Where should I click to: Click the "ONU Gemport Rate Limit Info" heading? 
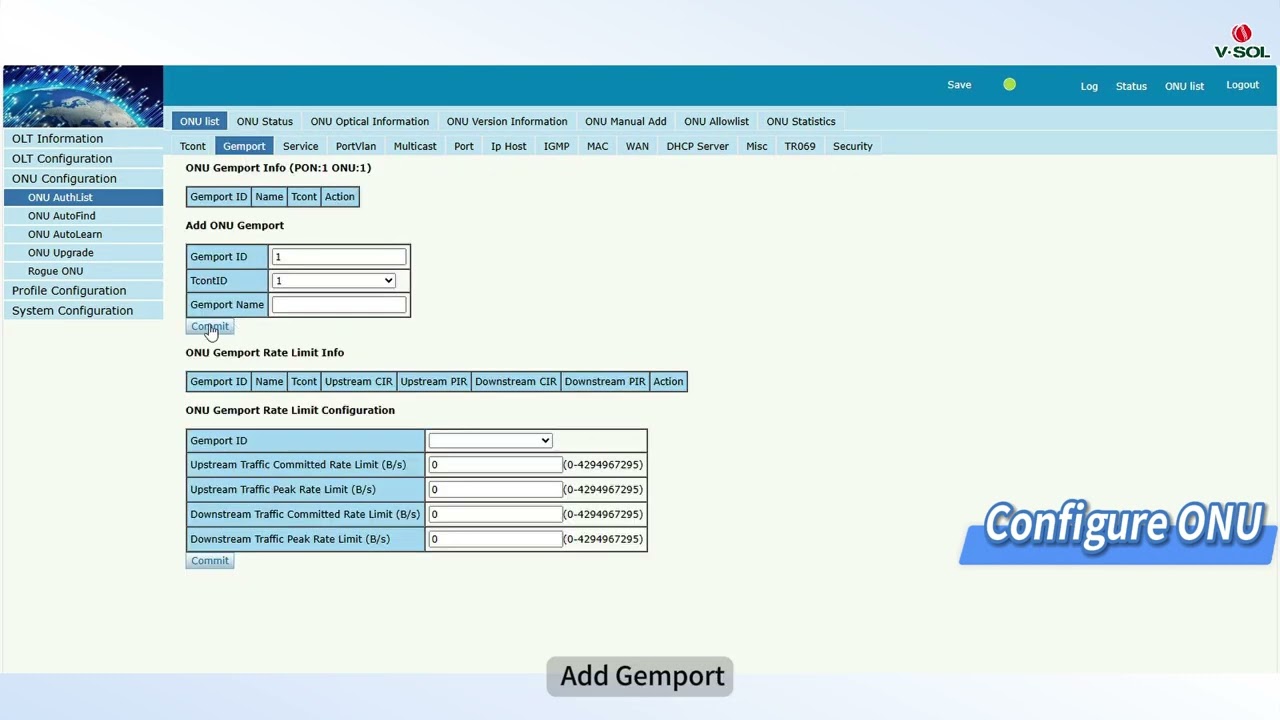pos(265,353)
